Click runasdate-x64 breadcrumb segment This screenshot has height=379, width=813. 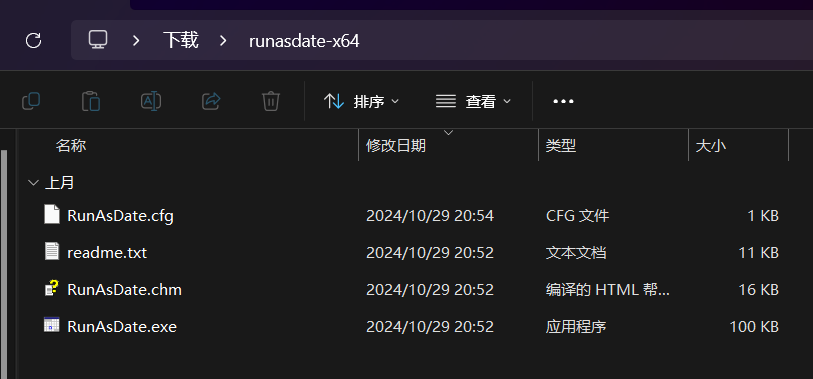pyautogui.click(x=304, y=41)
